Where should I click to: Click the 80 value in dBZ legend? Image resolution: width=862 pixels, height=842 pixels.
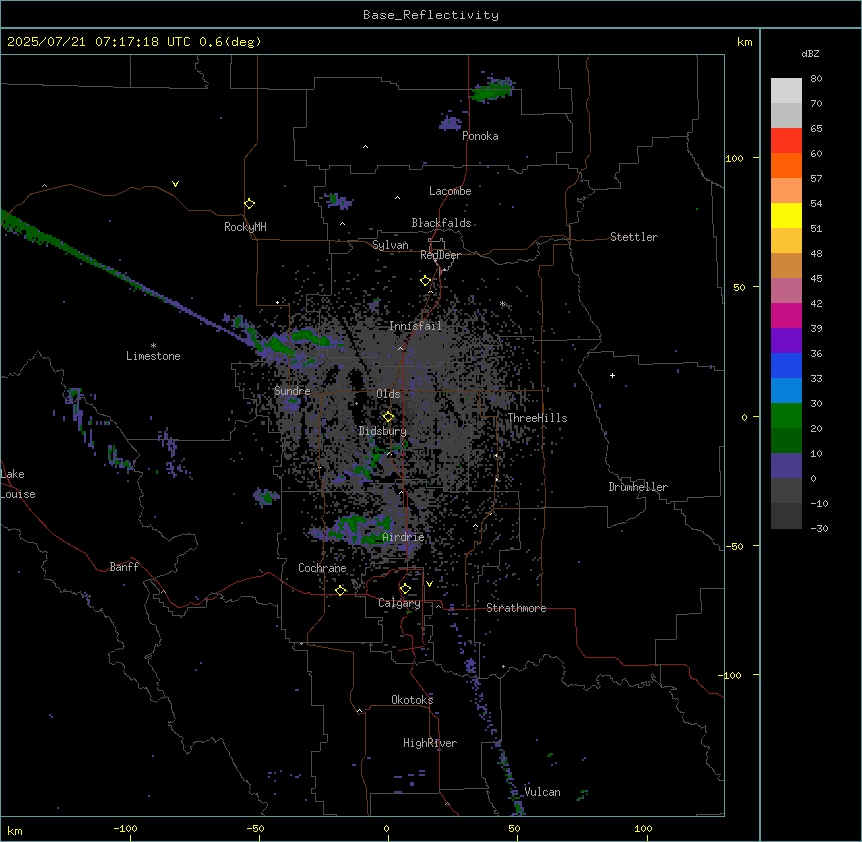tap(816, 79)
